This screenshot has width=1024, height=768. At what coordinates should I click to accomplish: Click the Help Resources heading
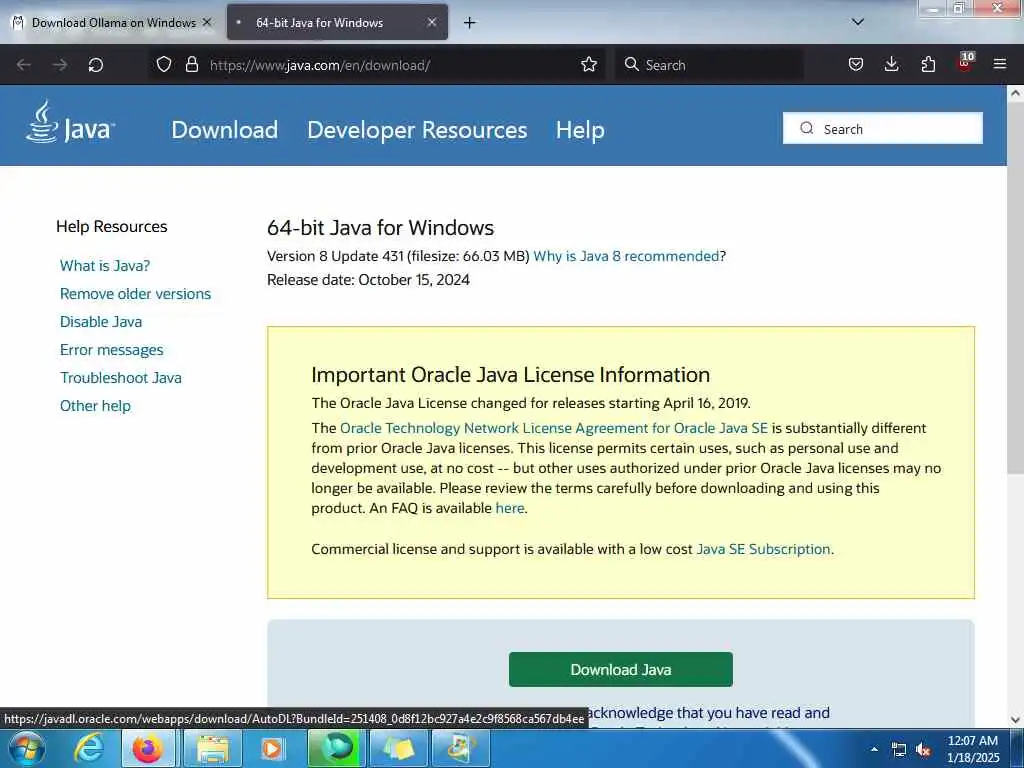pos(112,227)
